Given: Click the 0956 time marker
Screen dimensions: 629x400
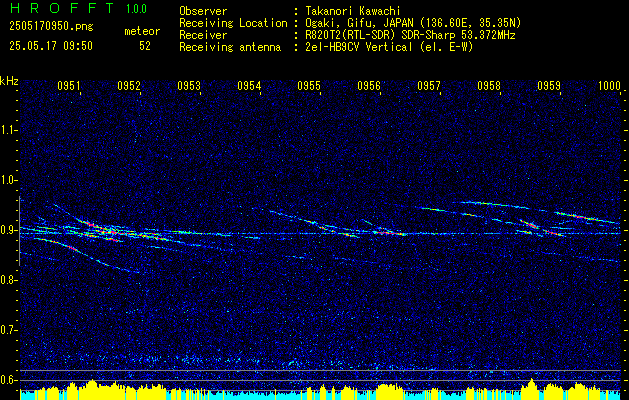Looking at the screenshot, I should tap(369, 86).
